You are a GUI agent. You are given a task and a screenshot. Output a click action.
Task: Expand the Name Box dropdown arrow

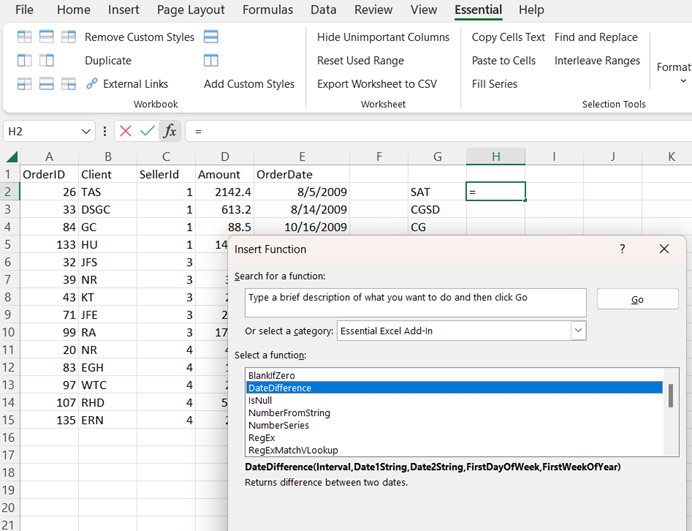click(x=87, y=131)
